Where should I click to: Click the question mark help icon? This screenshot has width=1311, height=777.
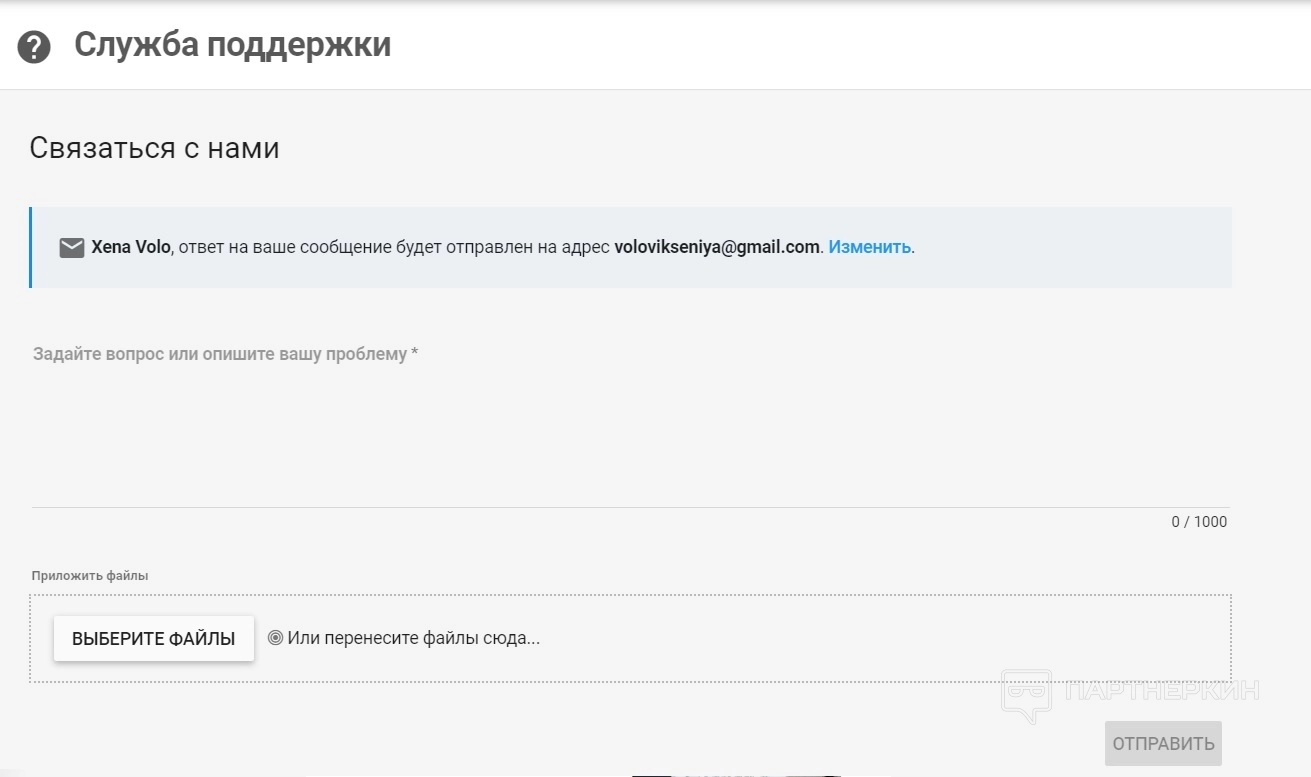(x=34, y=47)
